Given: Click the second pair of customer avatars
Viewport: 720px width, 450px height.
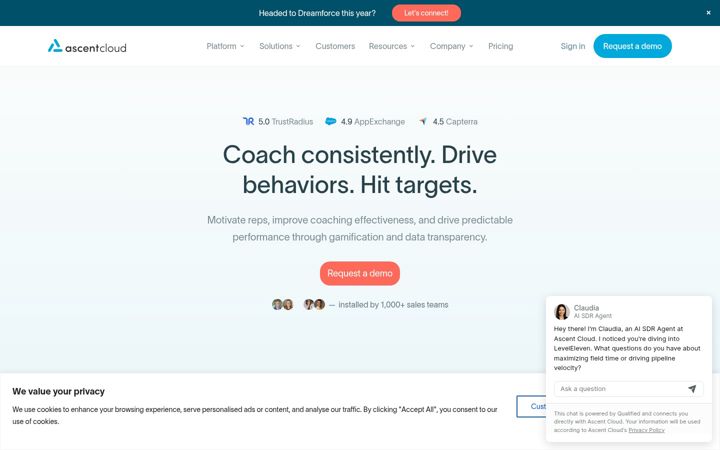Looking at the screenshot, I should click(x=314, y=304).
